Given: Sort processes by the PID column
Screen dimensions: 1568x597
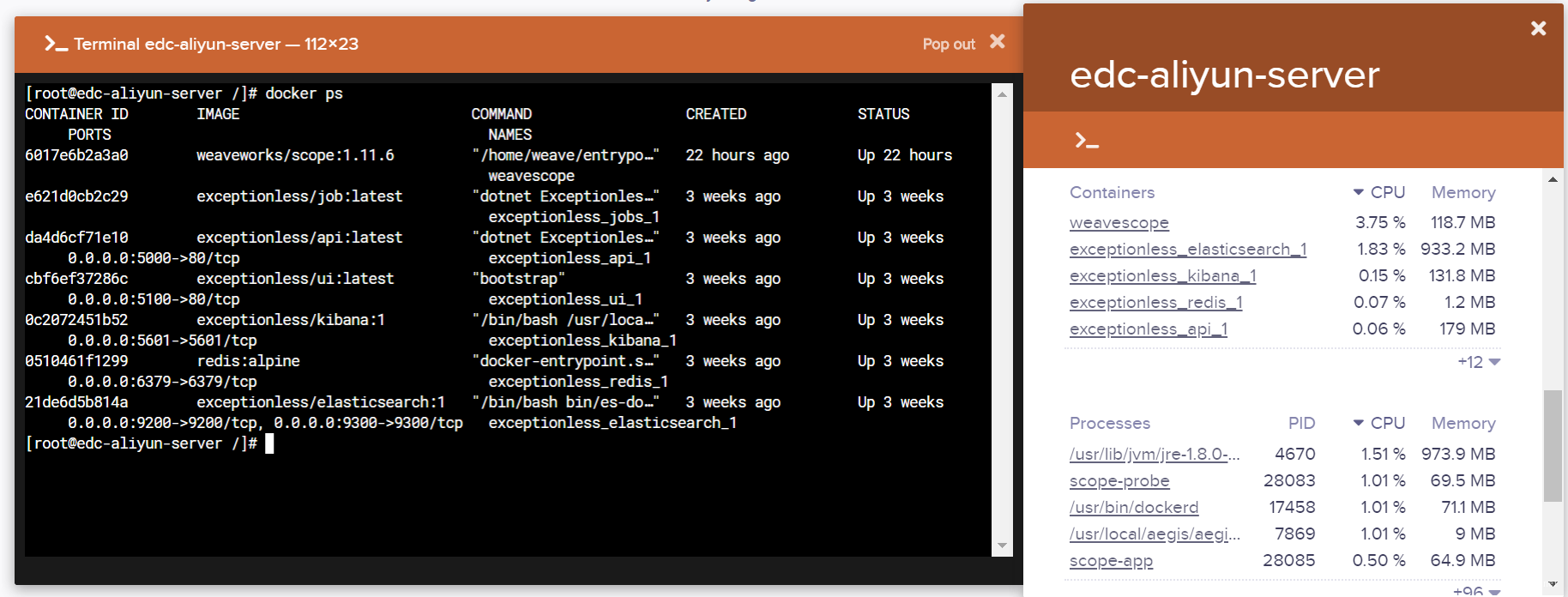Looking at the screenshot, I should (1301, 423).
